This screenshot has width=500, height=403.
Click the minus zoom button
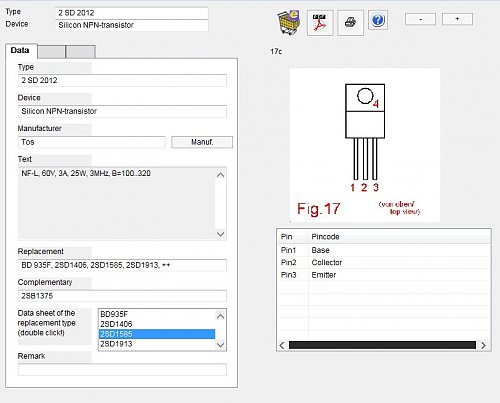coord(420,19)
